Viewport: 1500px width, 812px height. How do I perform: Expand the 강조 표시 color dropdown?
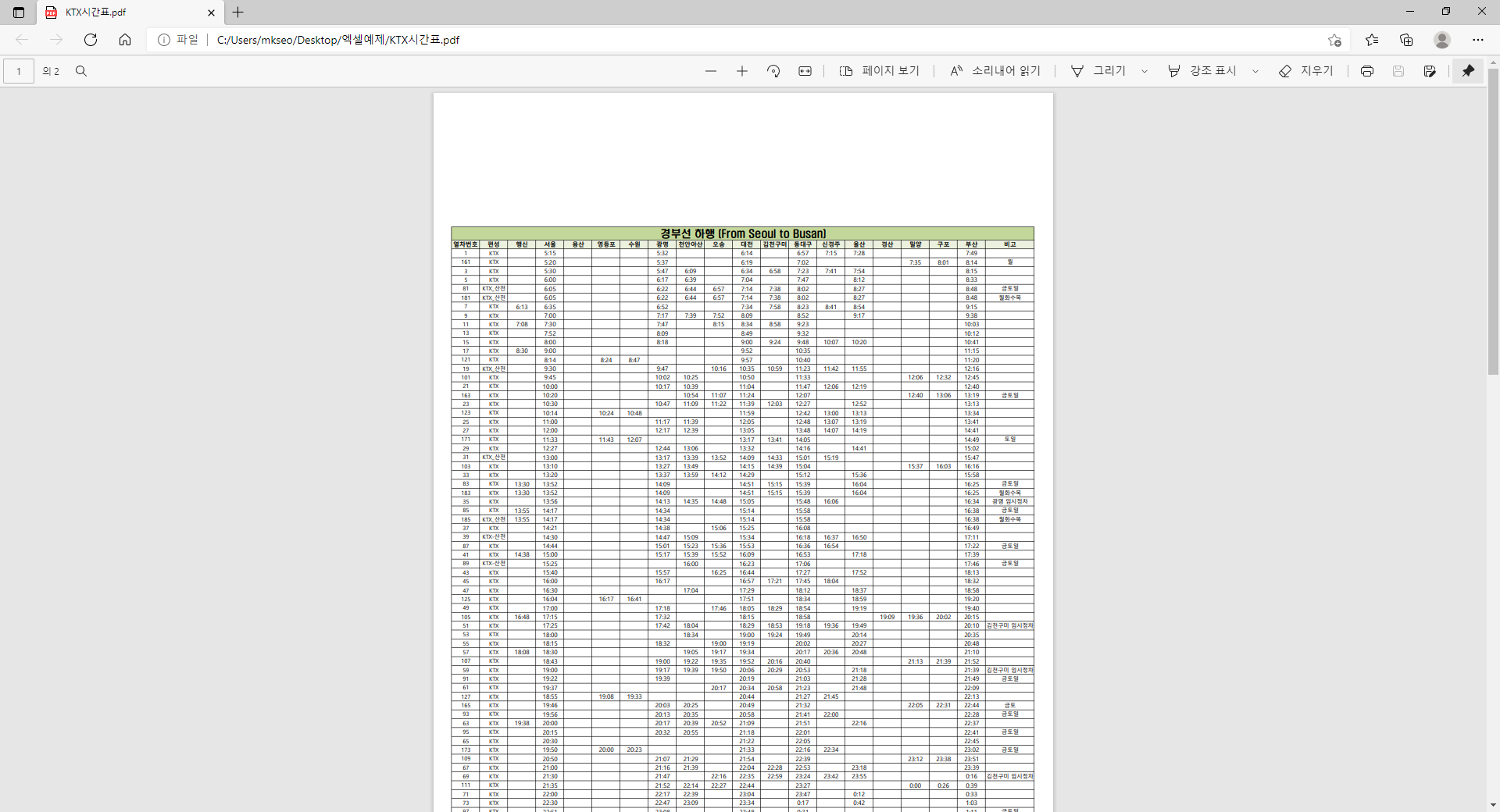pos(1255,71)
